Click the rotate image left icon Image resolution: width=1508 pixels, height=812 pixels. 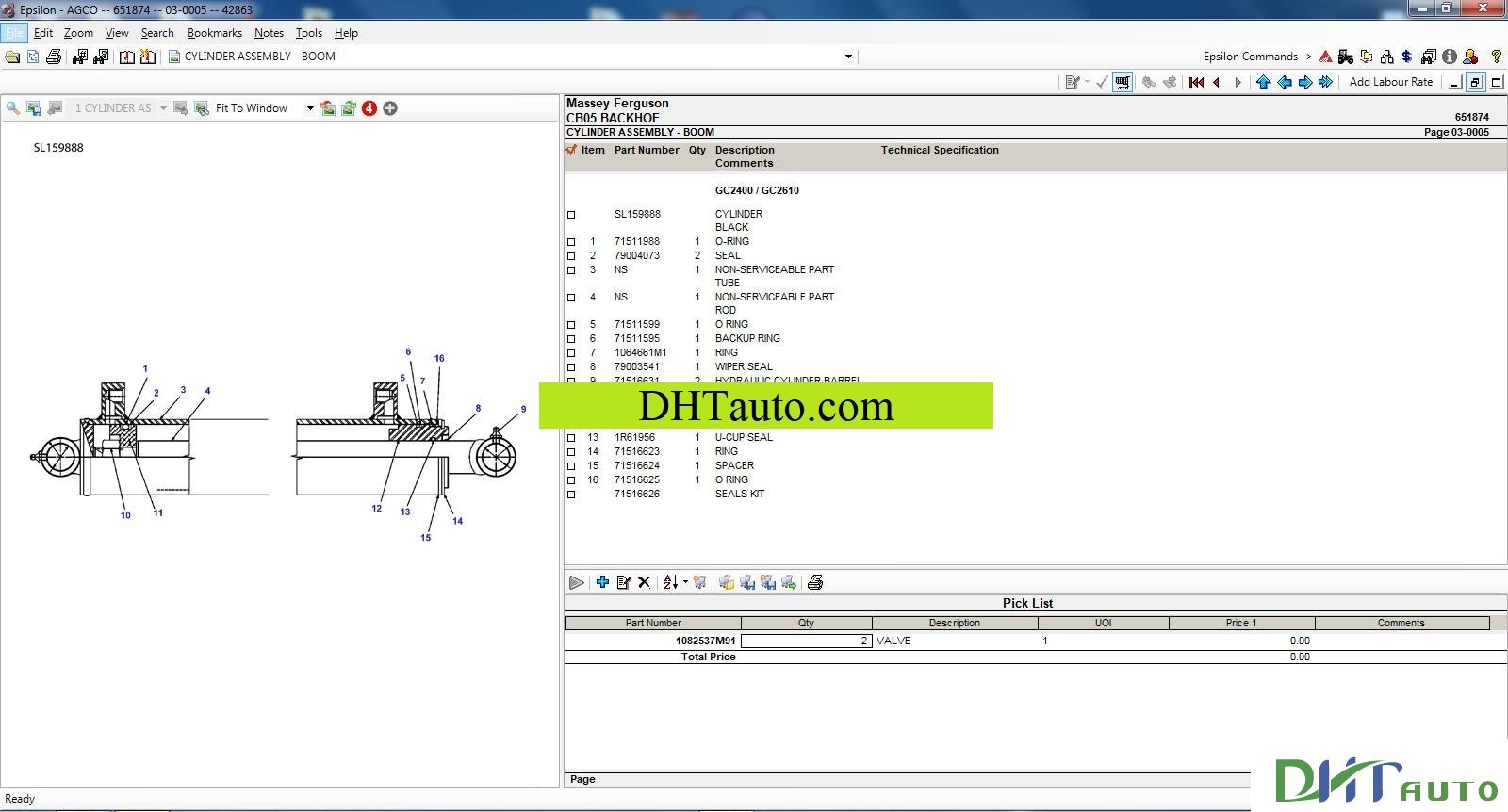tap(328, 108)
